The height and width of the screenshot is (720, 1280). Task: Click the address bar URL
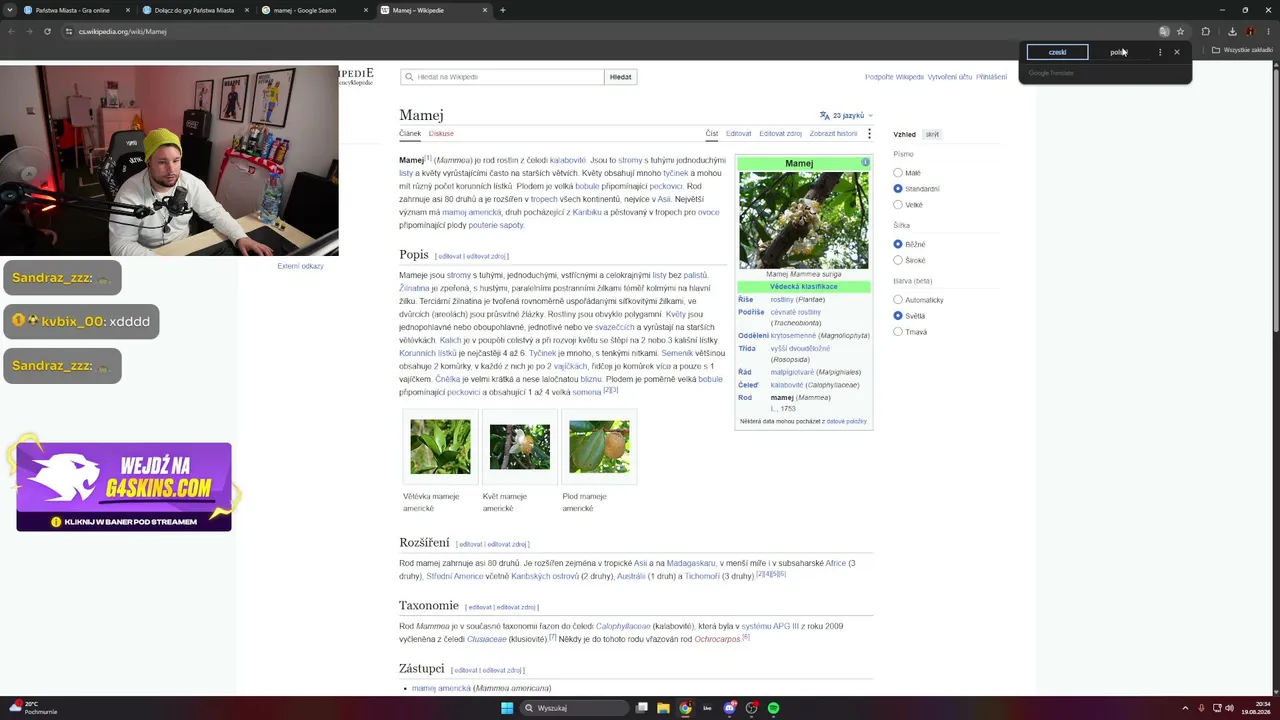coord(122,31)
